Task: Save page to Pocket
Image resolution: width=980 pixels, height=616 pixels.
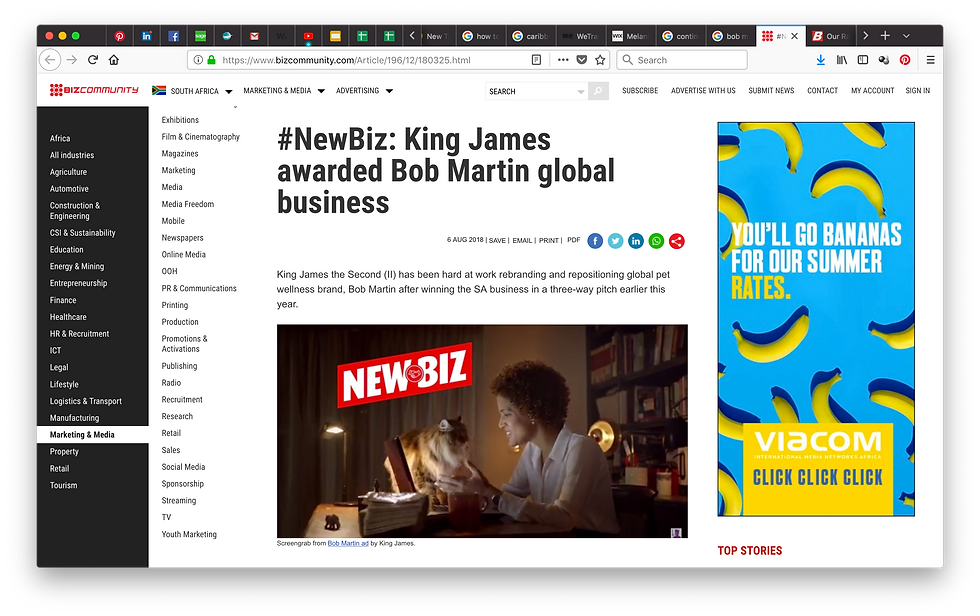Action: [x=582, y=60]
